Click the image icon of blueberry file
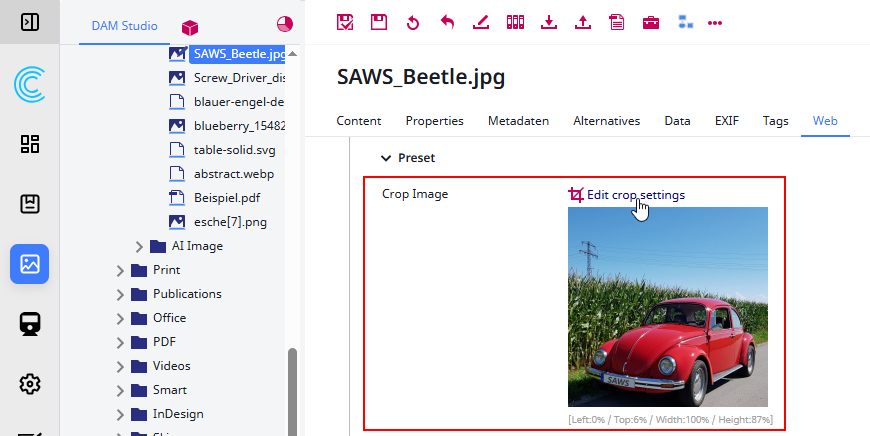Image resolution: width=870 pixels, height=436 pixels. (x=177, y=126)
